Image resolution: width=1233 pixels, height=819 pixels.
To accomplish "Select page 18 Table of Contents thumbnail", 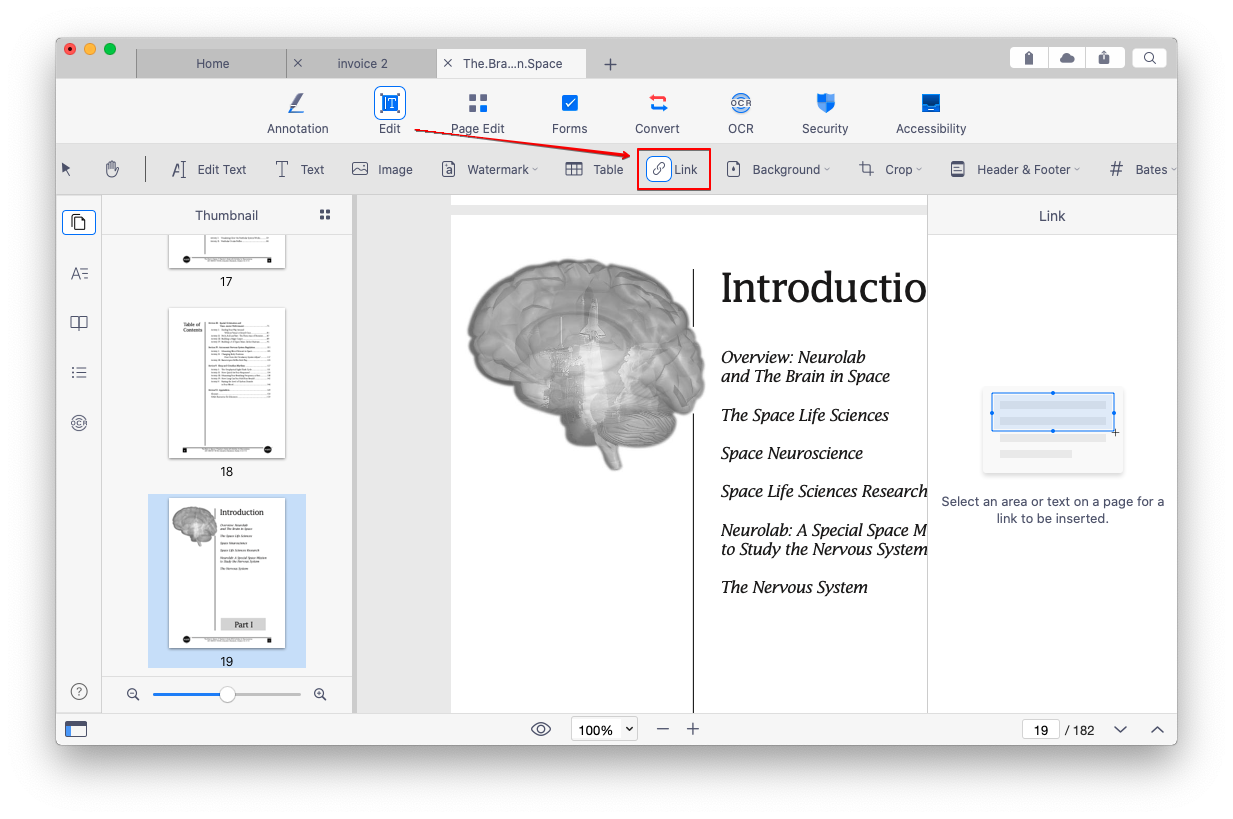I will click(x=227, y=383).
